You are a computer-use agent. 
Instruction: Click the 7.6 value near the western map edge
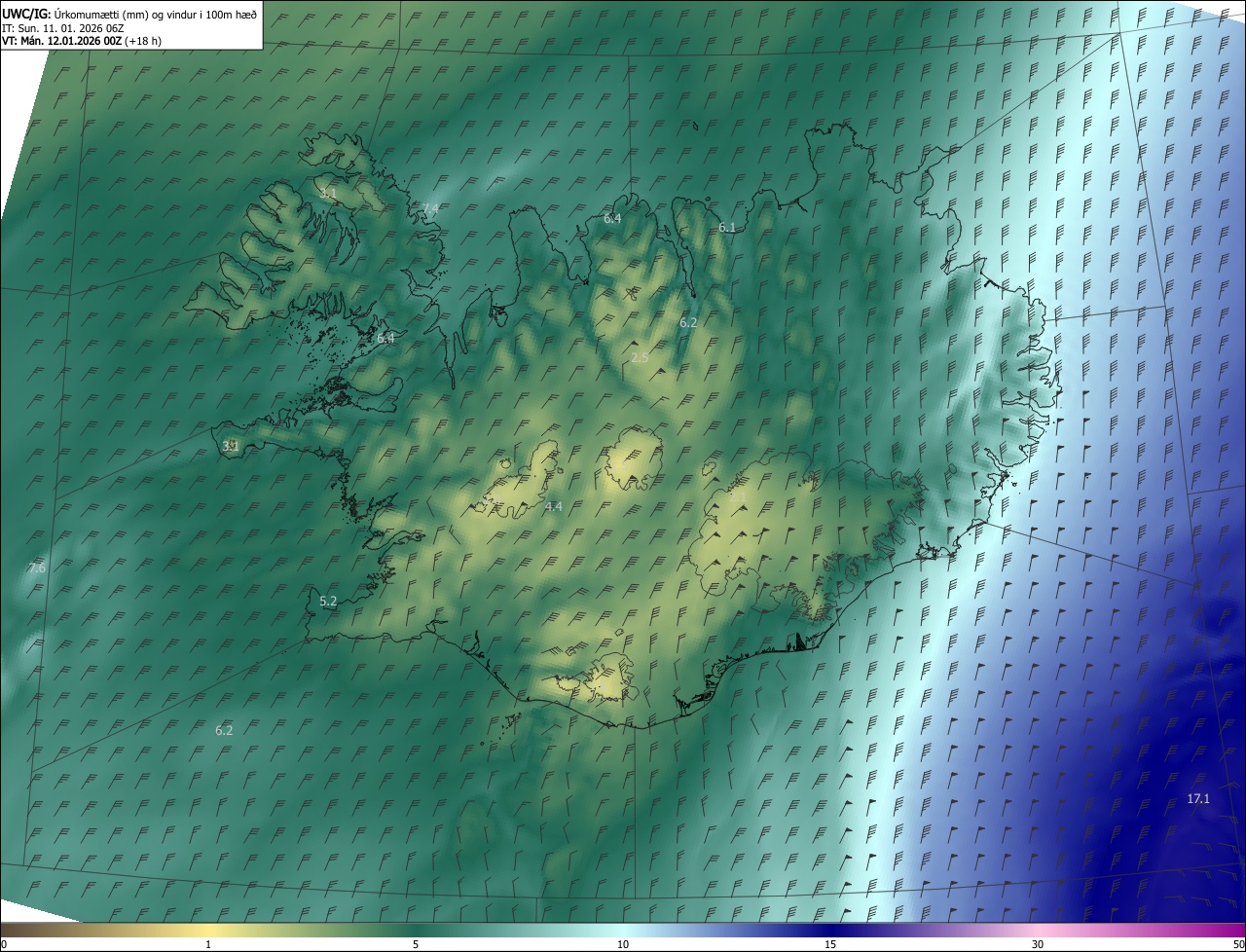pos(37,568)
